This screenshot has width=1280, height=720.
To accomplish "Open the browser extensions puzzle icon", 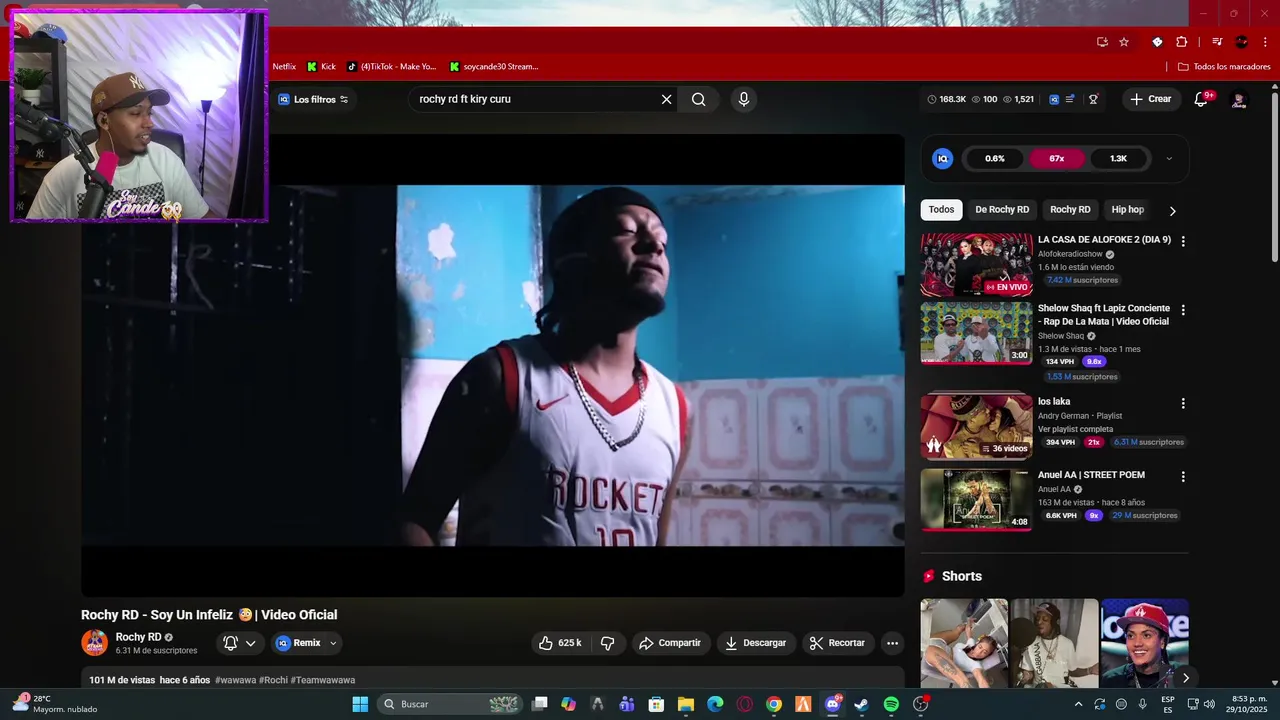I will [x=1181, y=42].
